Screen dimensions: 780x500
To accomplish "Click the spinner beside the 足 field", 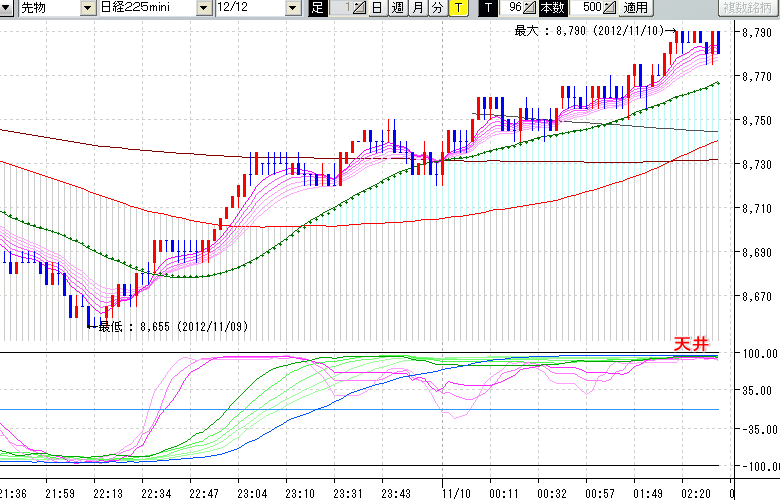I will [362, 9].
